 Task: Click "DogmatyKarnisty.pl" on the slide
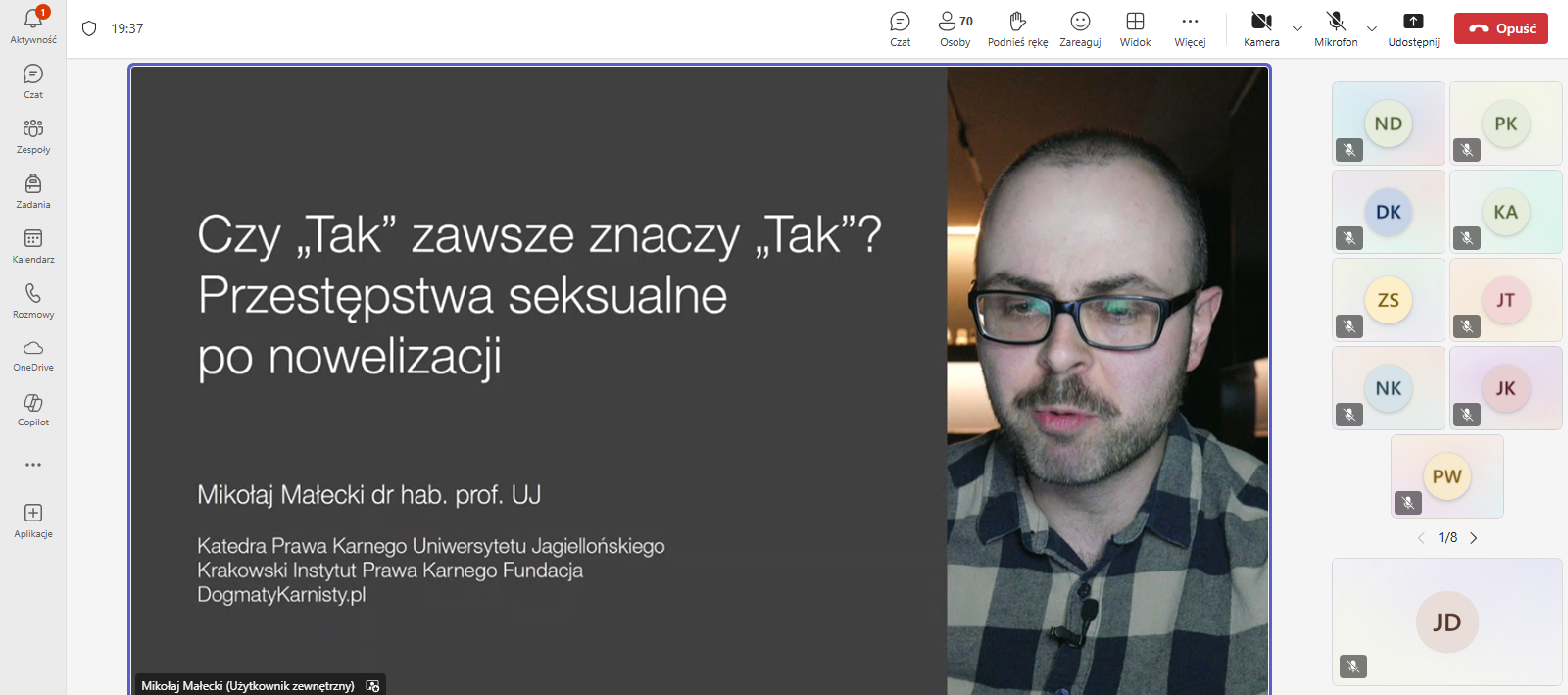click(281, 595)
